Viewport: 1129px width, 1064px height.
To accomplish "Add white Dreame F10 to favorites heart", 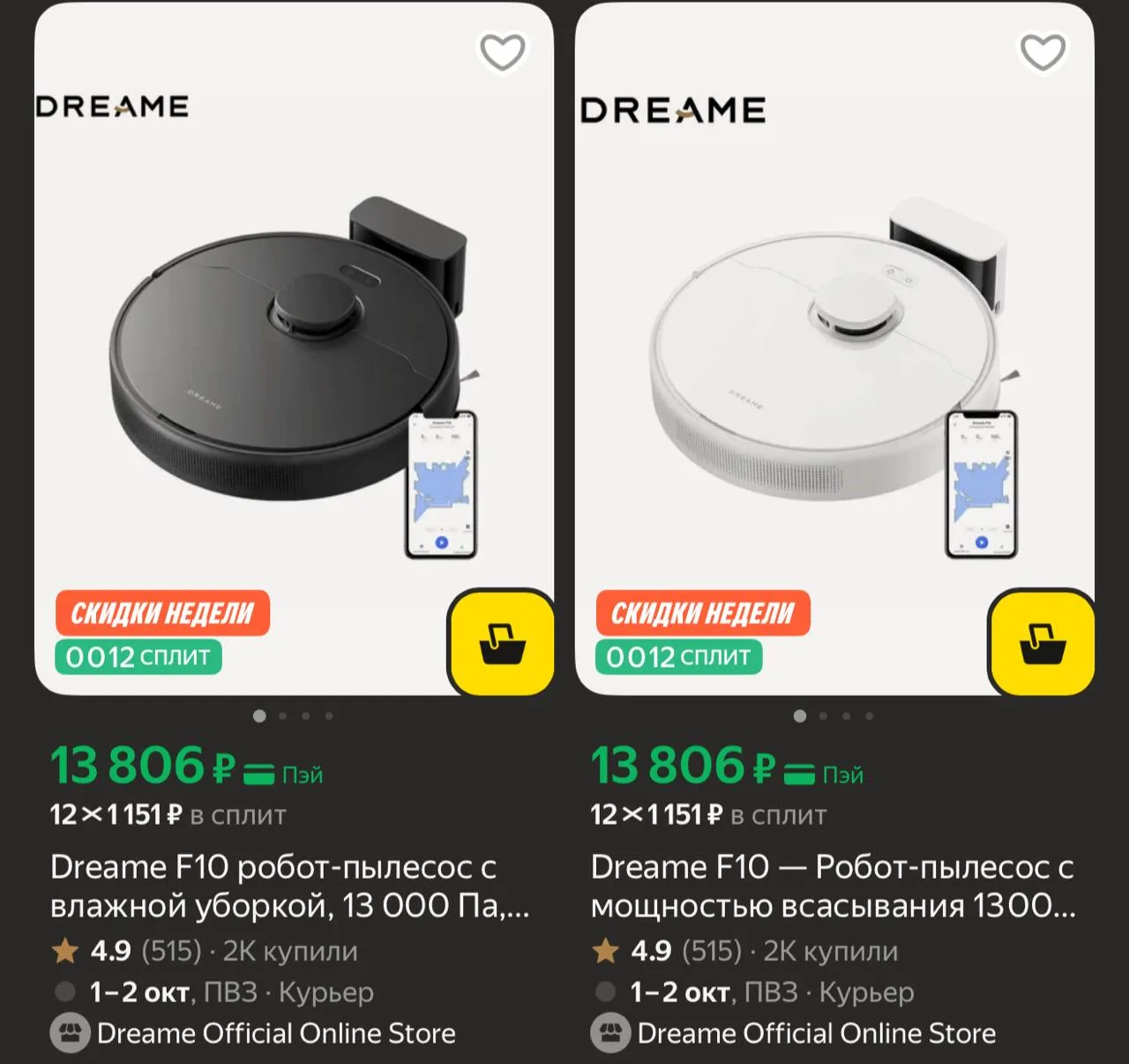I will pyautogui.click(x=1043, y=52).
